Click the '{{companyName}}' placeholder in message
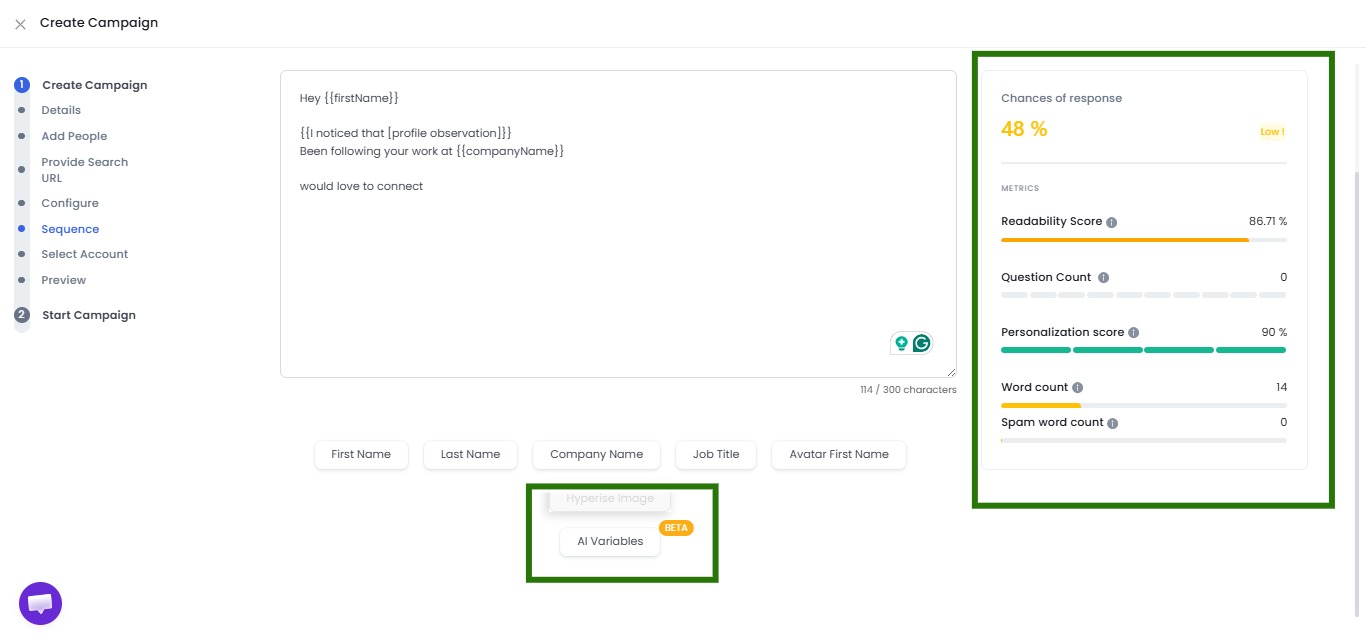 [x=510, y=150]
